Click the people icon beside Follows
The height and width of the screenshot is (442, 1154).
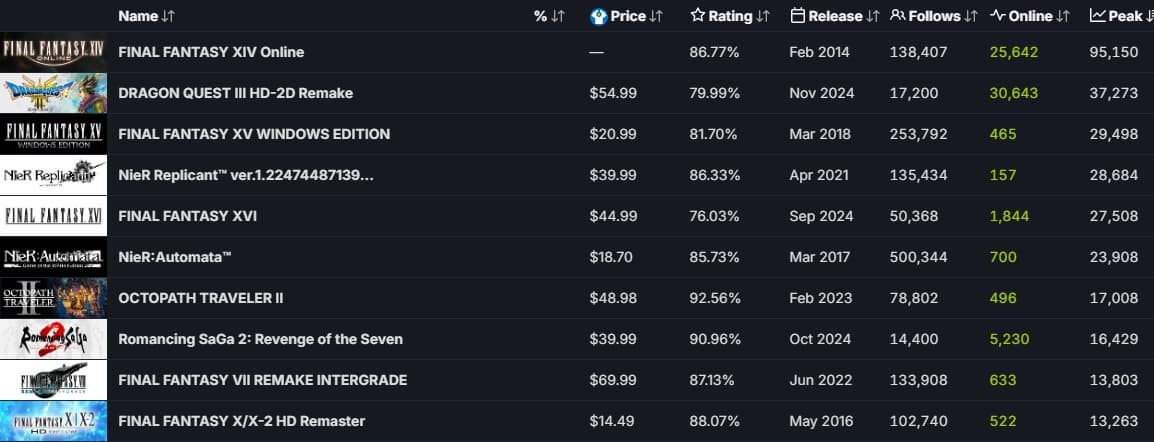897,16
